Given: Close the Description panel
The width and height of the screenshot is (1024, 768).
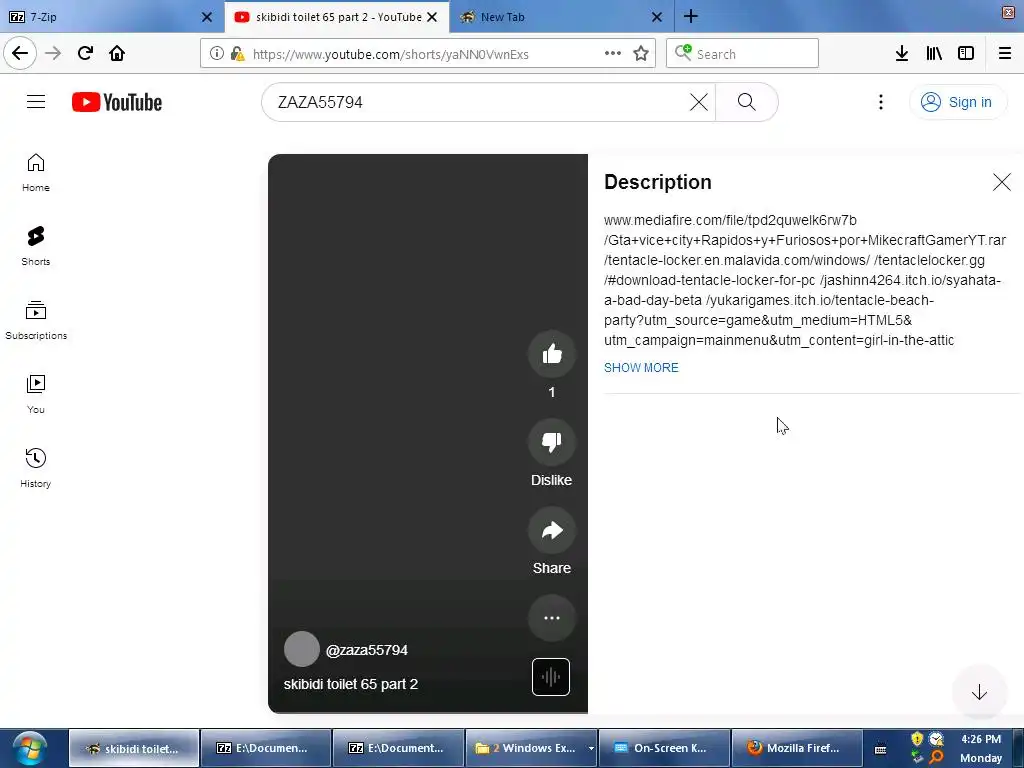Looking at the screenshot, I should click(1002, 182).
